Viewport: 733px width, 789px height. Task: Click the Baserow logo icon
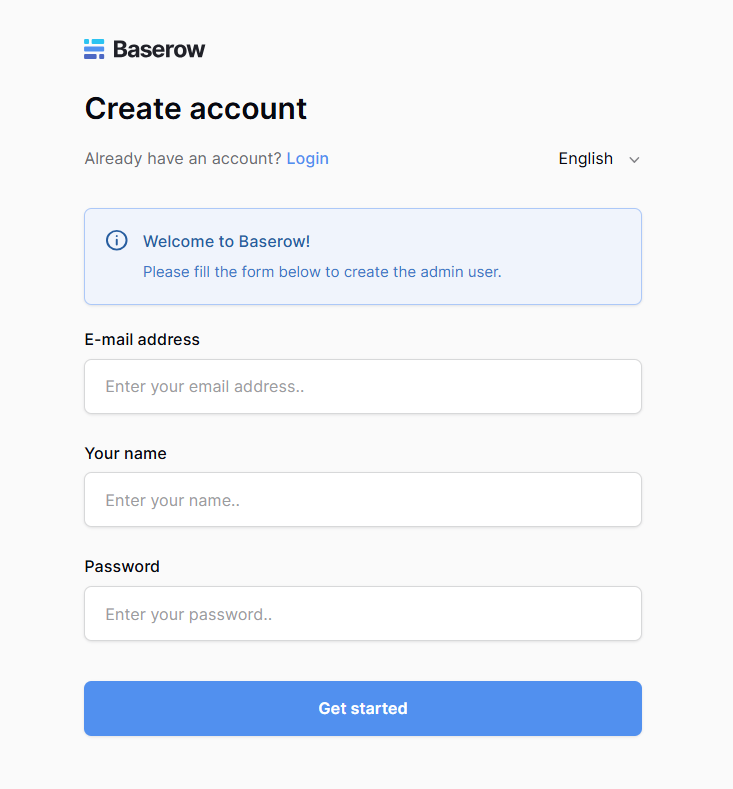tap(94, 49)
